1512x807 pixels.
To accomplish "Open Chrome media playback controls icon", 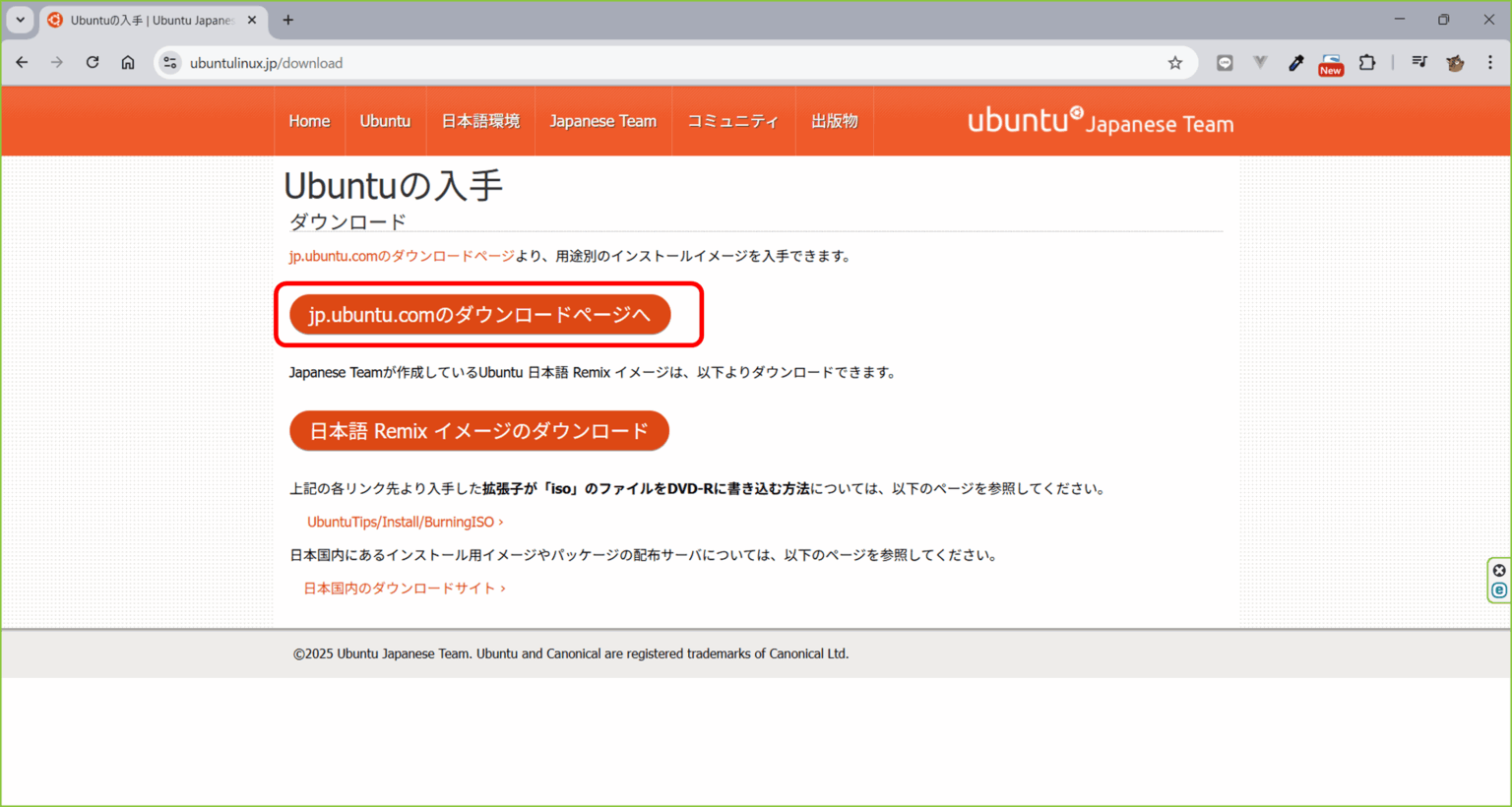I will (x=1418, y=62).
